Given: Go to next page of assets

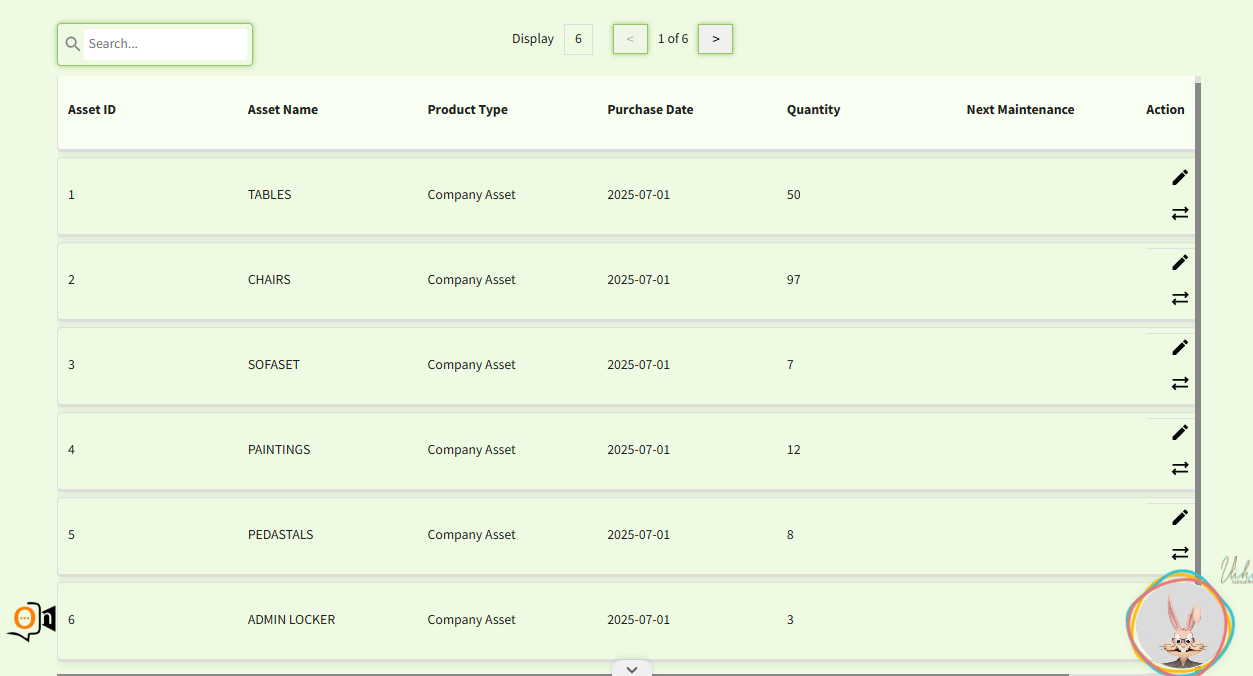Looking at the screenshot, I should [x=715, y=39].
